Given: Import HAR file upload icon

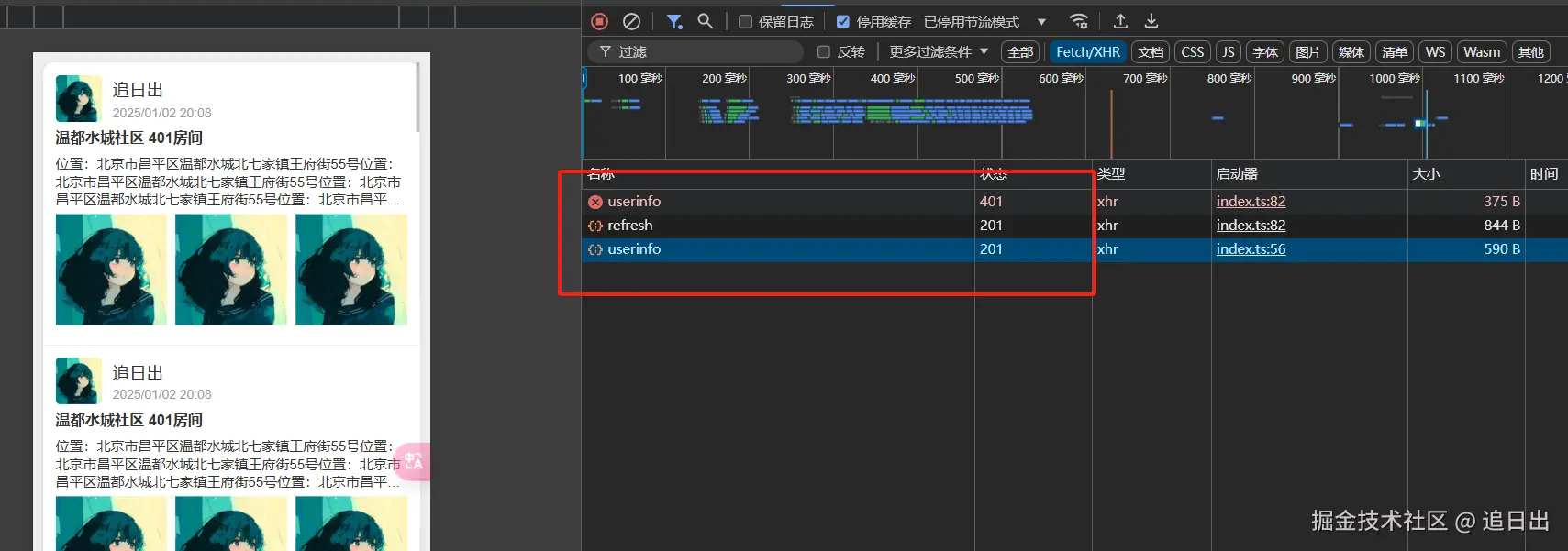Looking at the screenshot, I should 1120,21.
